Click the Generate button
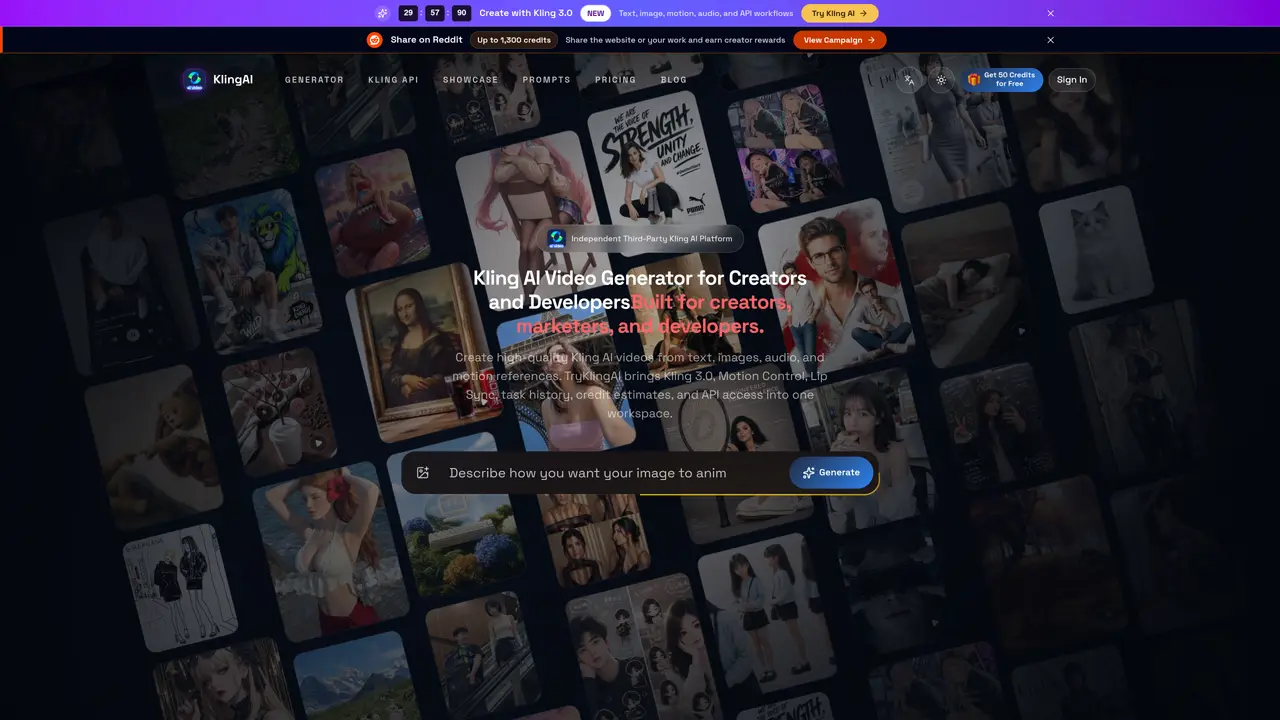 coord(831,473)
